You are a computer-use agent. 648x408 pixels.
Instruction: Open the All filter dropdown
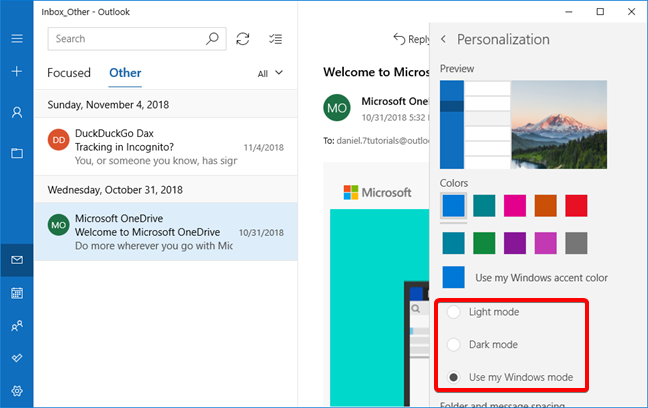[x=270, y=74]
